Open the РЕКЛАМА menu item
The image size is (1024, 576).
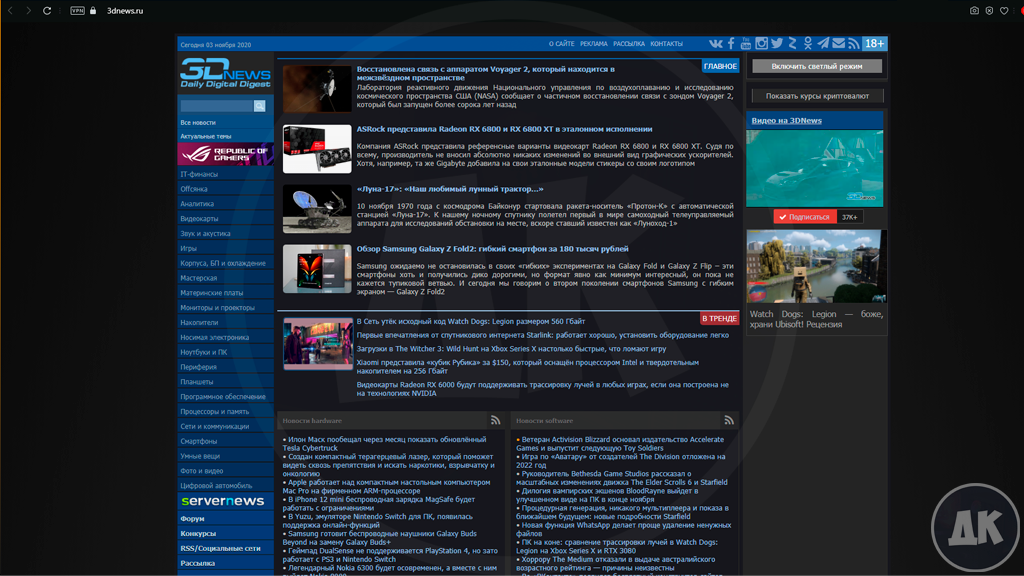[594, 44]
